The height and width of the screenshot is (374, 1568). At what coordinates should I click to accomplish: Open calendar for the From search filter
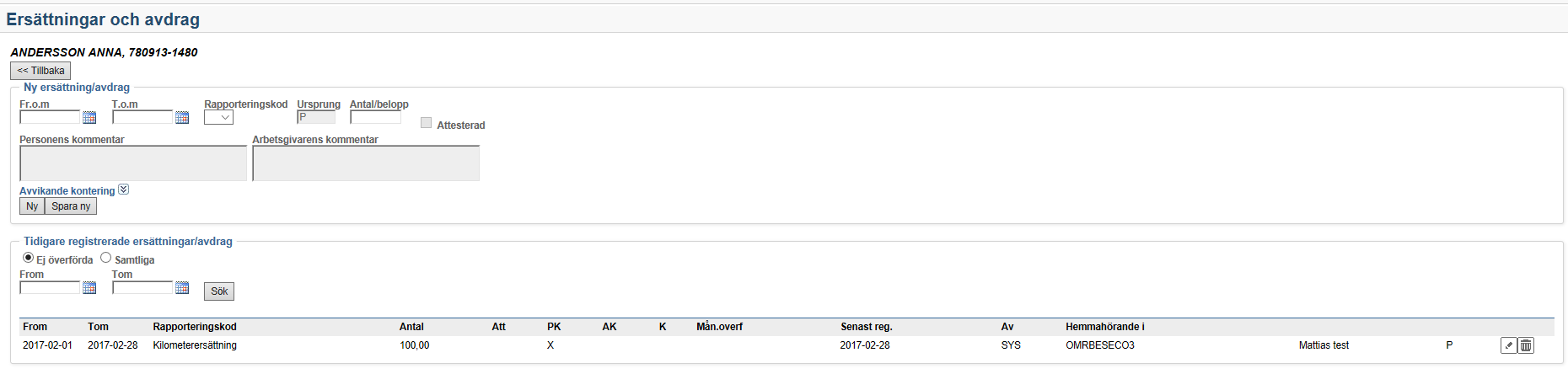click(x=89, y=288)
